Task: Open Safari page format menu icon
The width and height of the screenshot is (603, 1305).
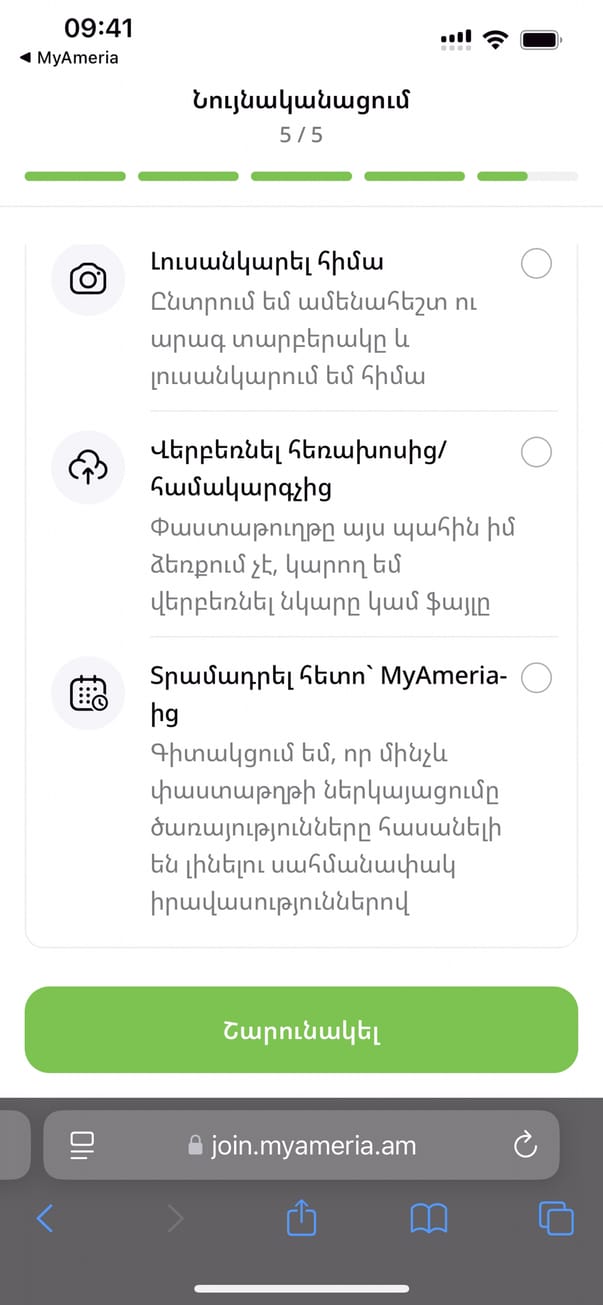Action: [81, 1145]
